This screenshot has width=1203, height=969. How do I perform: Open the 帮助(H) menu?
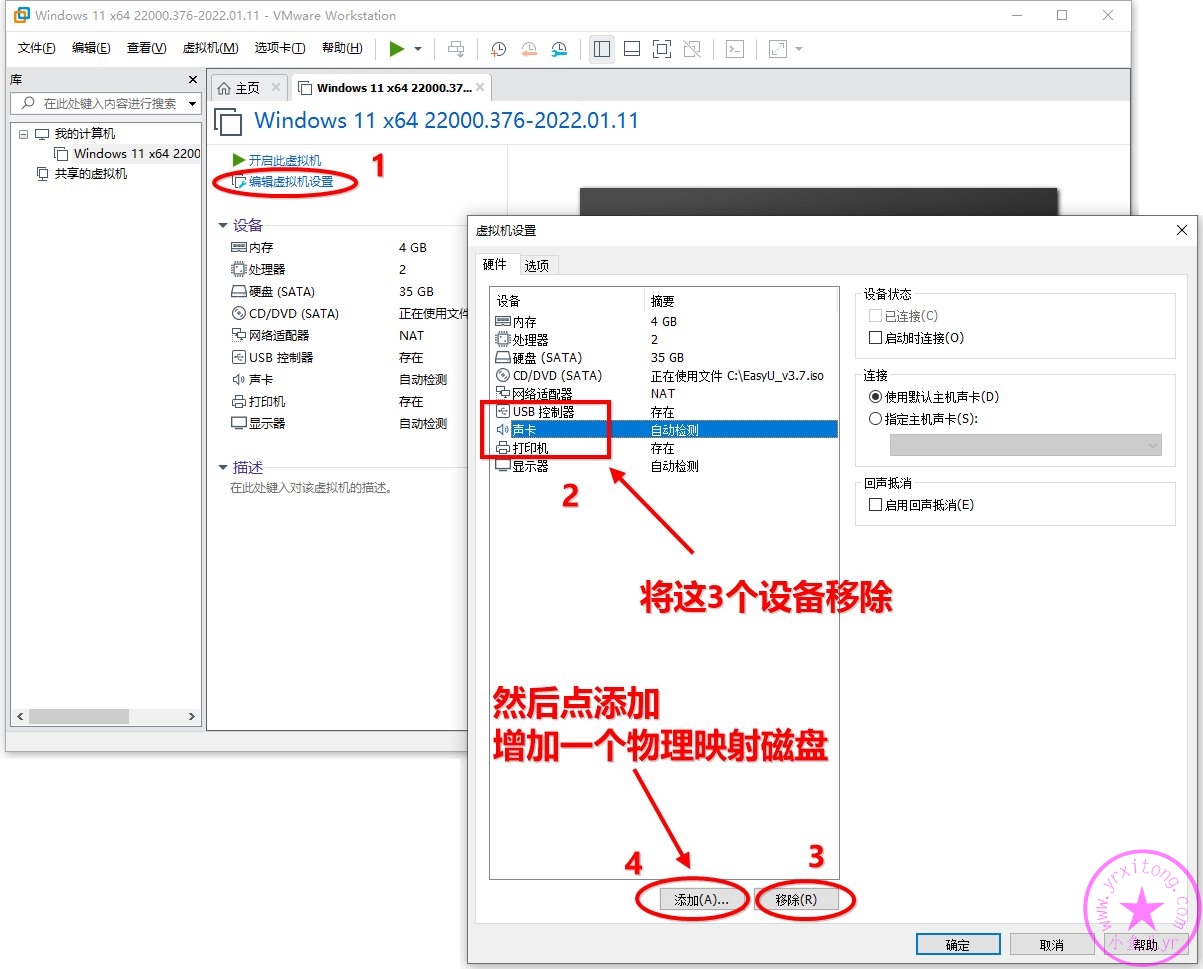[x=342, y=48]
